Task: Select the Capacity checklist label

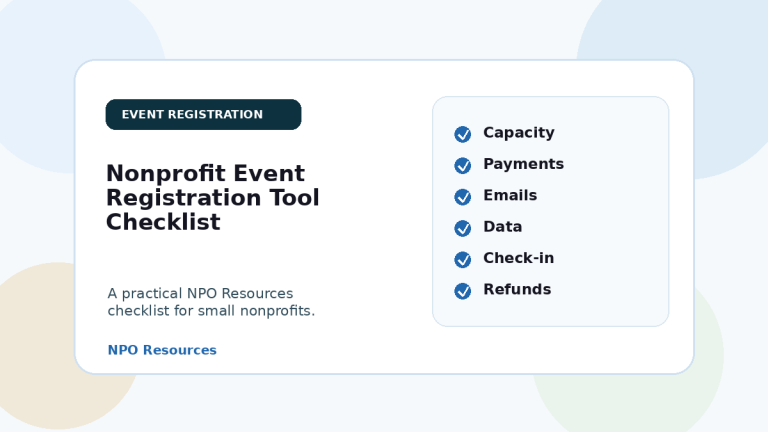Action: (x=519, y=133)
